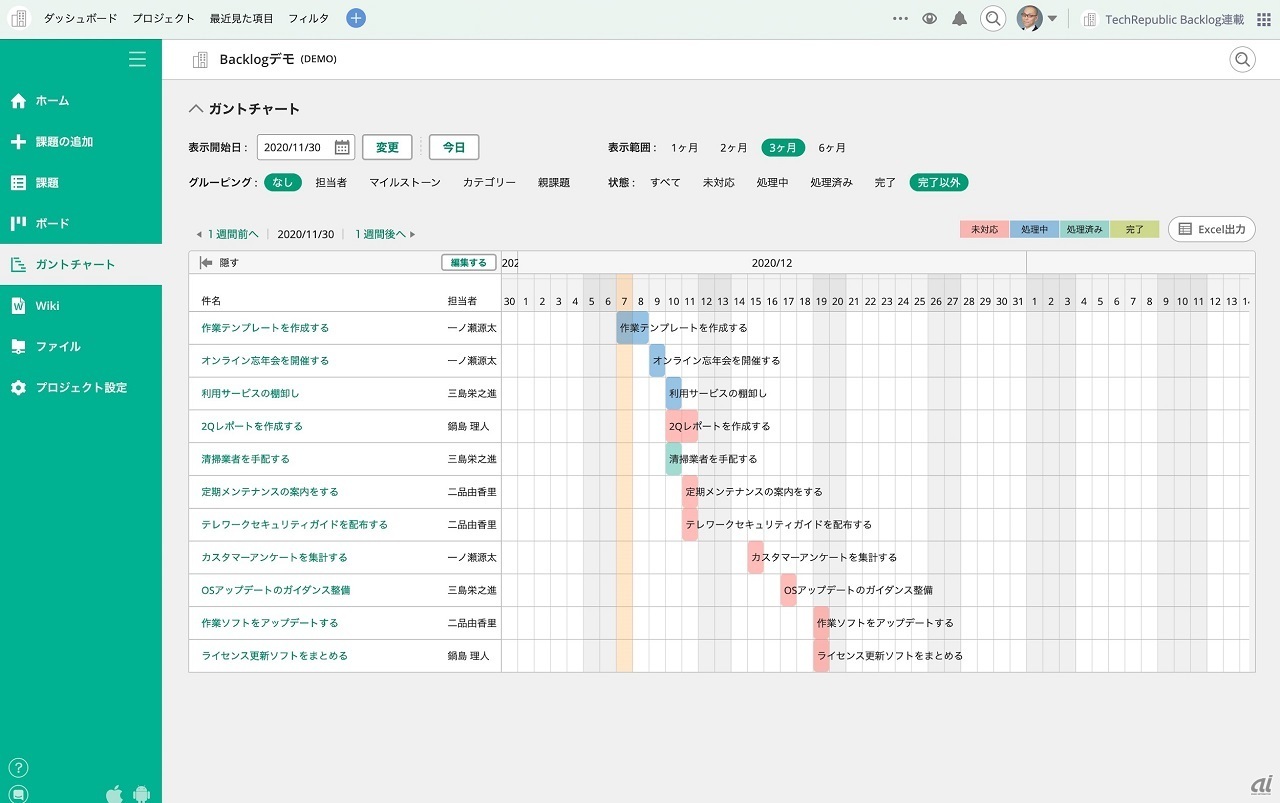Filter status by 処理中
The height and width of the screenshot is (803, 1280).
click(773, 182)
